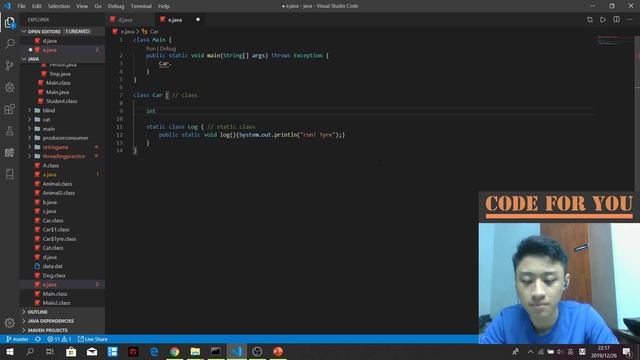Open the Search view in the activity bar

(x=9, y=44)
